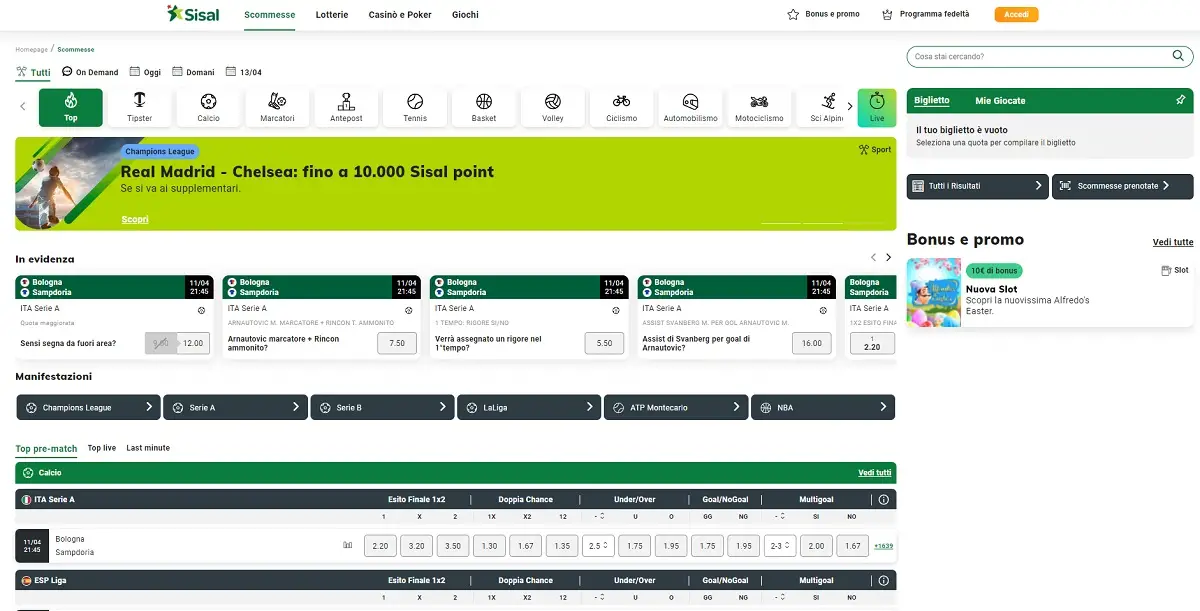Viewport: 1200px width, 611px height.
Task: Open Tennis sport category
Action: click(415, 108)
